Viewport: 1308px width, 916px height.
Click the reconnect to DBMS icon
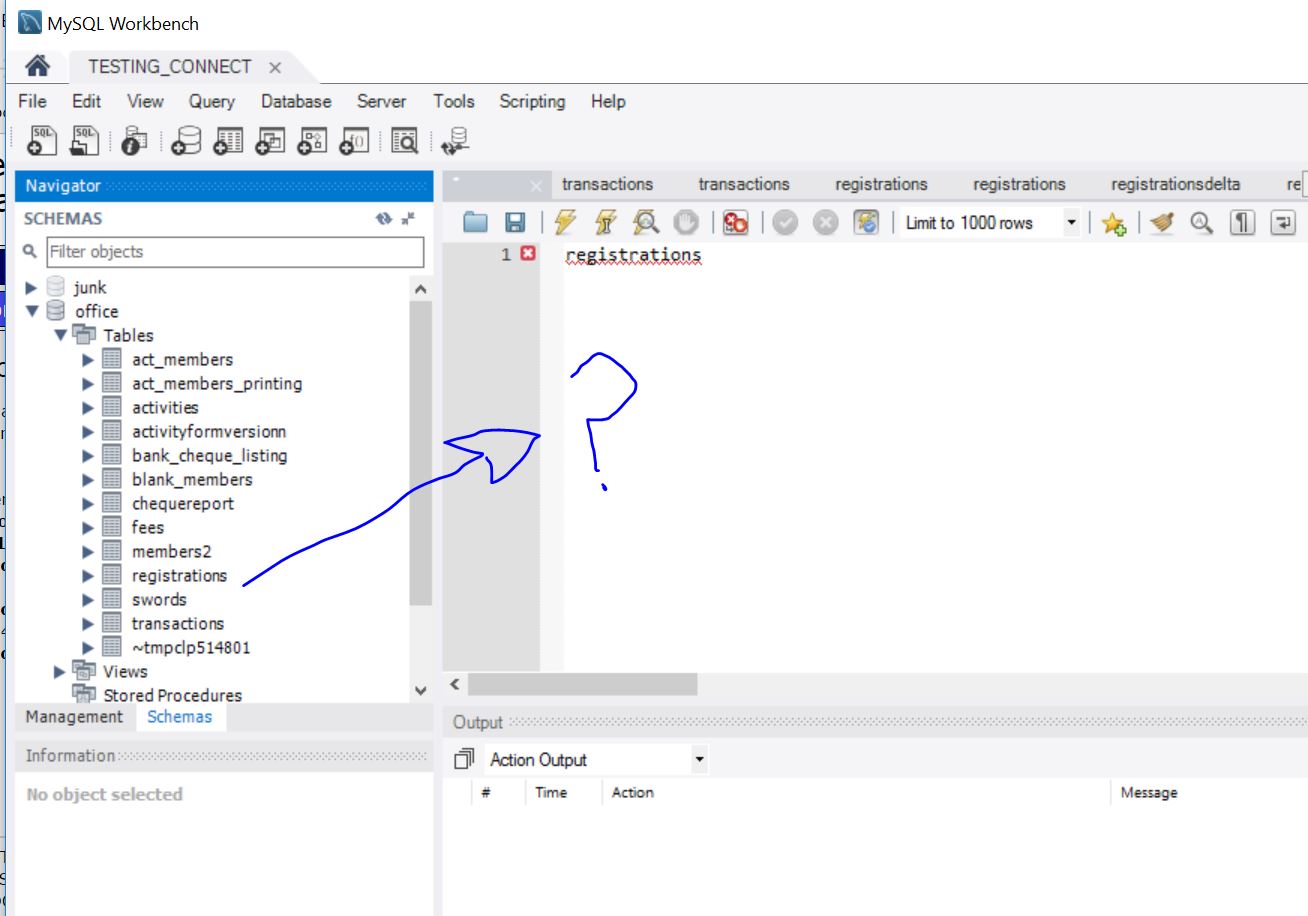pyautogui.click(x=457, y=140)
